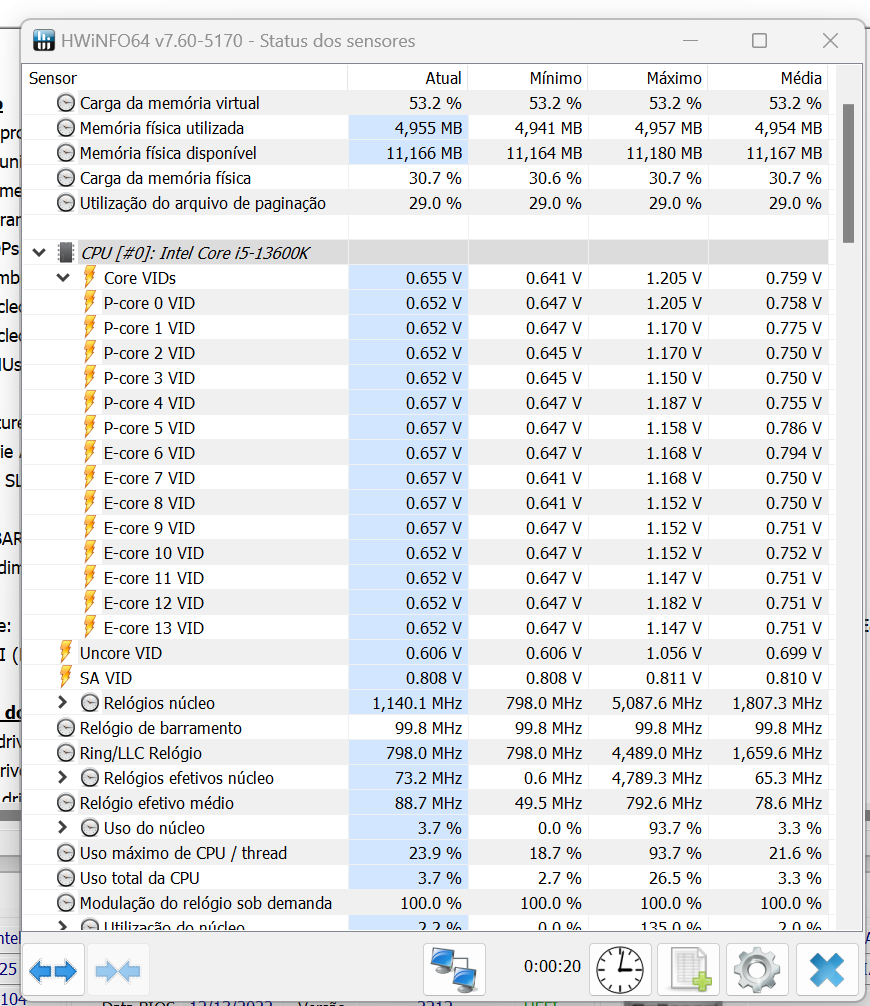Select the E-core 9 VID row
Image resolution: width=870 pixels, height=1006 pixels.
(425, 528)
